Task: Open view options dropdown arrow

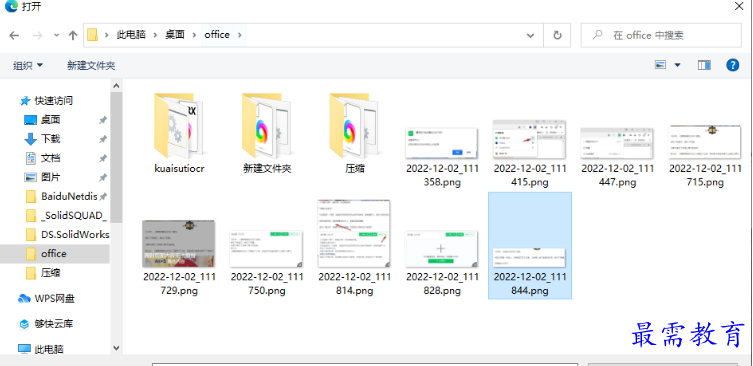Action: coord(678,65)
